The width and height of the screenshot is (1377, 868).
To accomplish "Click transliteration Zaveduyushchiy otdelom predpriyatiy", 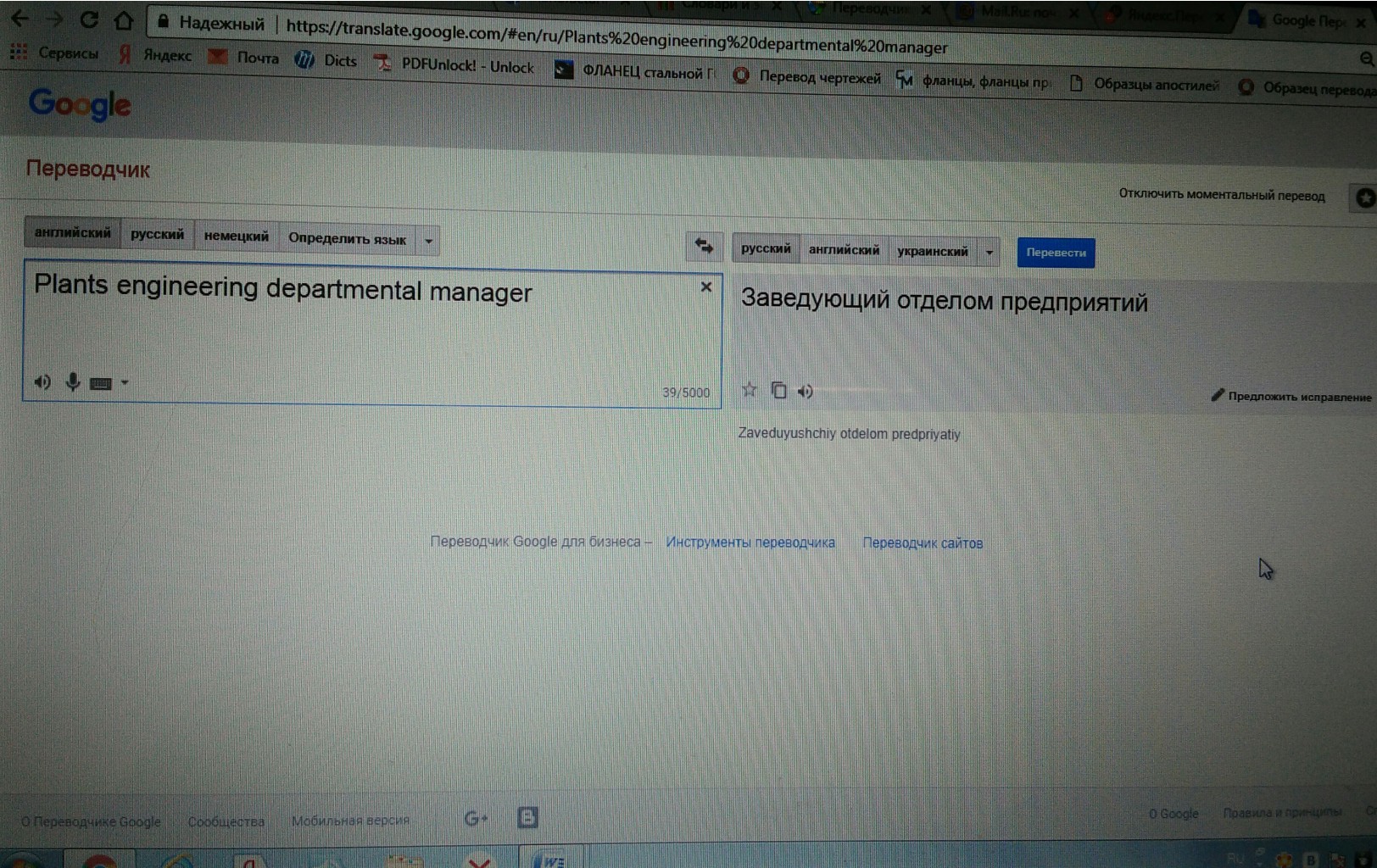I will click(849, 433).
